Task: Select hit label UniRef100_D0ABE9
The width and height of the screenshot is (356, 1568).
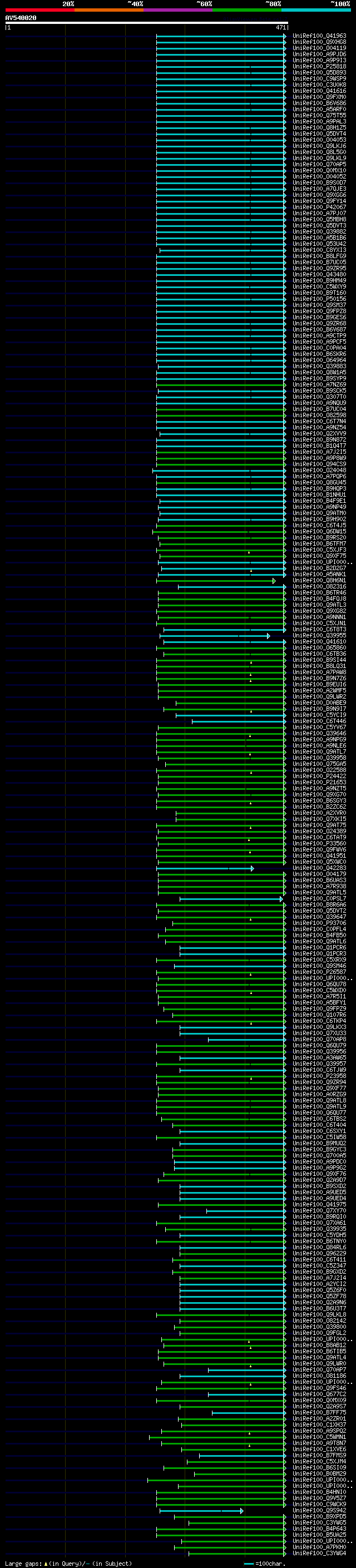Action: (x=319, y=703)
